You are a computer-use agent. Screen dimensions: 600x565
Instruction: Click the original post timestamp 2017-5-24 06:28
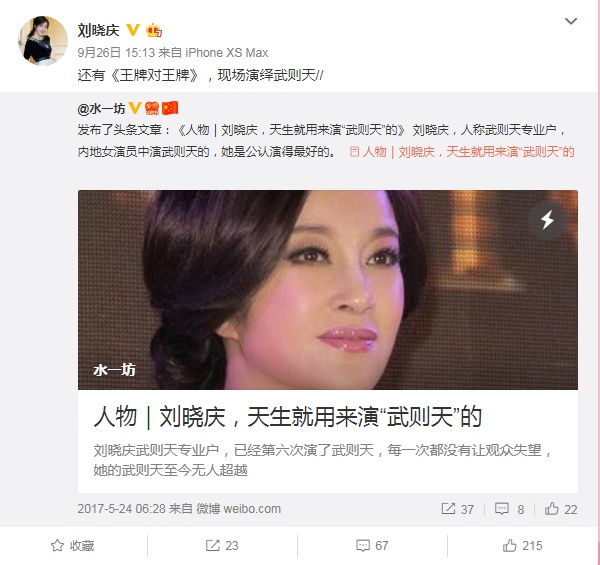(x=121, y=509)
